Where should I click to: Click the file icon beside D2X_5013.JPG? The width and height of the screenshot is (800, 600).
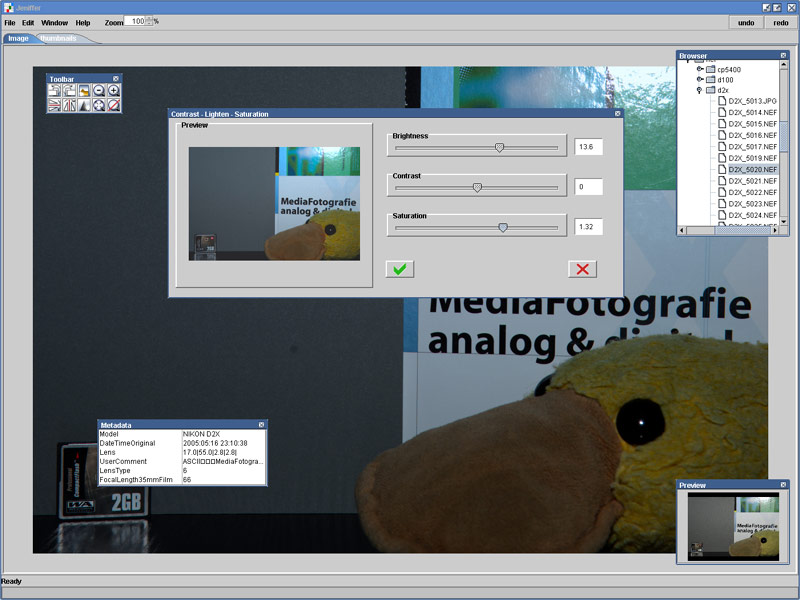pyautogui.click(x=722, y=101)
